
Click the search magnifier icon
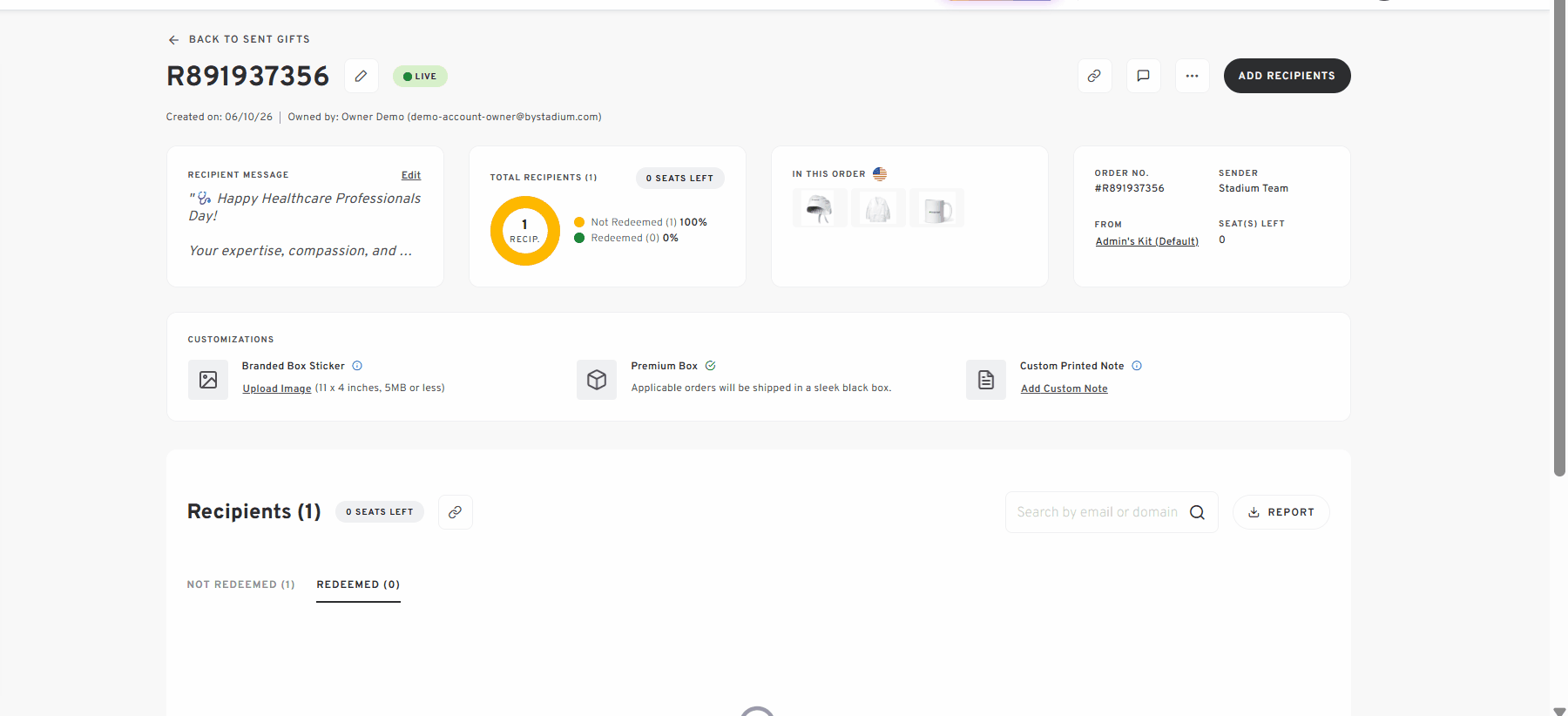1197,512
